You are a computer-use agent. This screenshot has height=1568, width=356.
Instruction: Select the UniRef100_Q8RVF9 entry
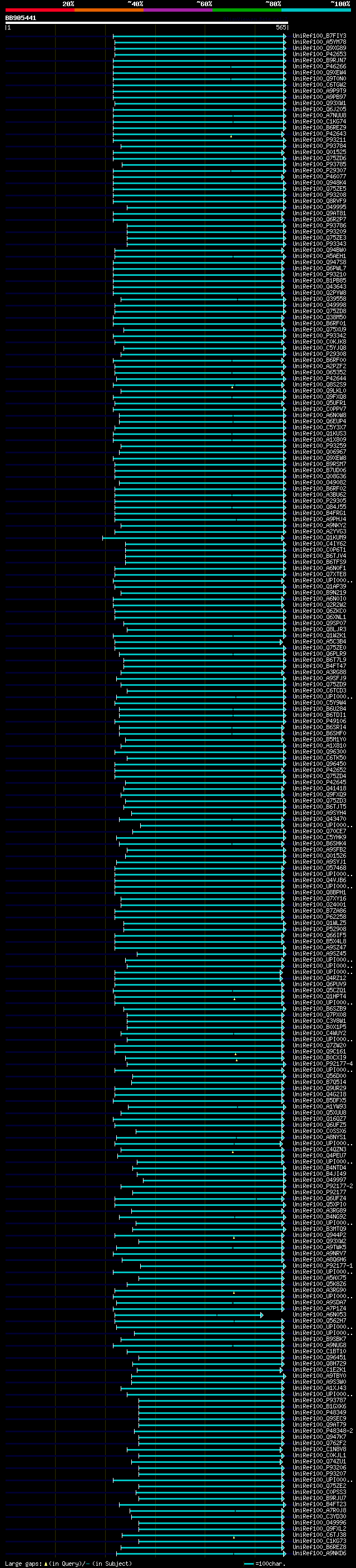point(319,201)
